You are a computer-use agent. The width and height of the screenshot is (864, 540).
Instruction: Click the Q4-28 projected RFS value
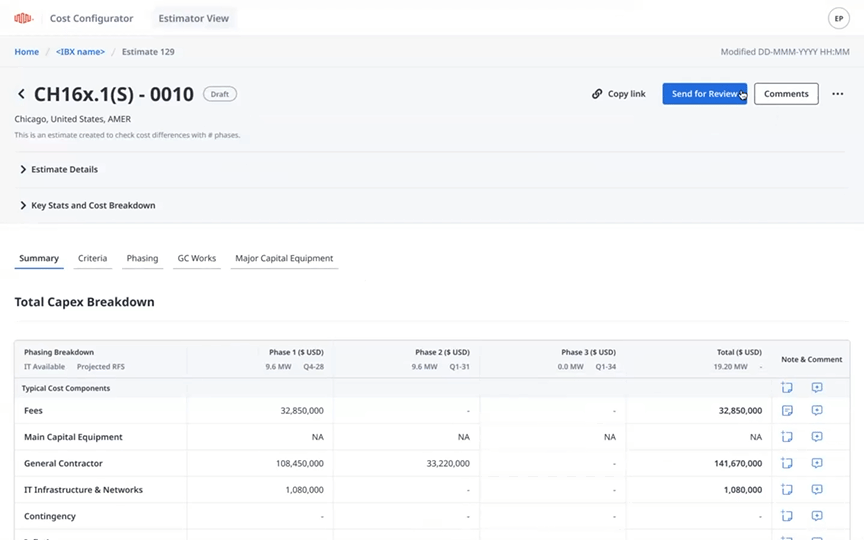pos(314,366)
